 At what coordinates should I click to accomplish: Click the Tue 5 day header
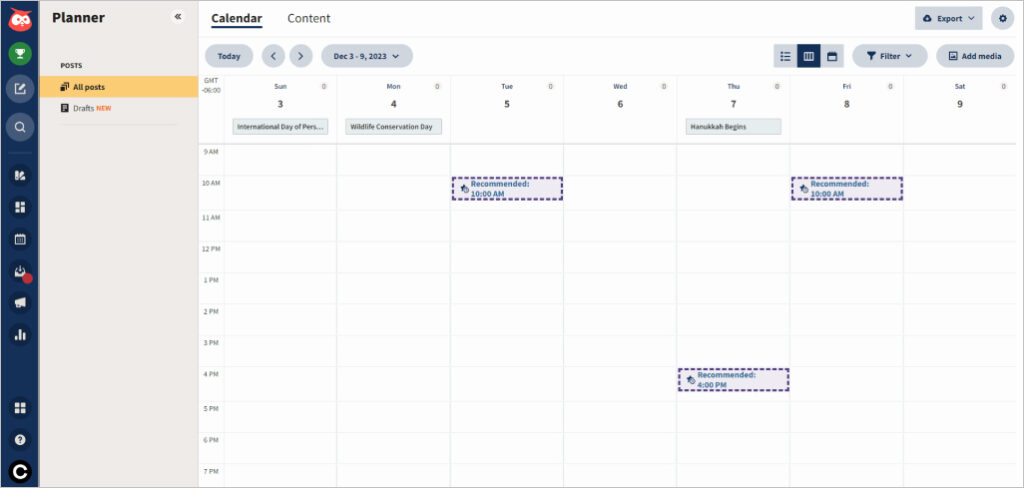tap(507, 97)
